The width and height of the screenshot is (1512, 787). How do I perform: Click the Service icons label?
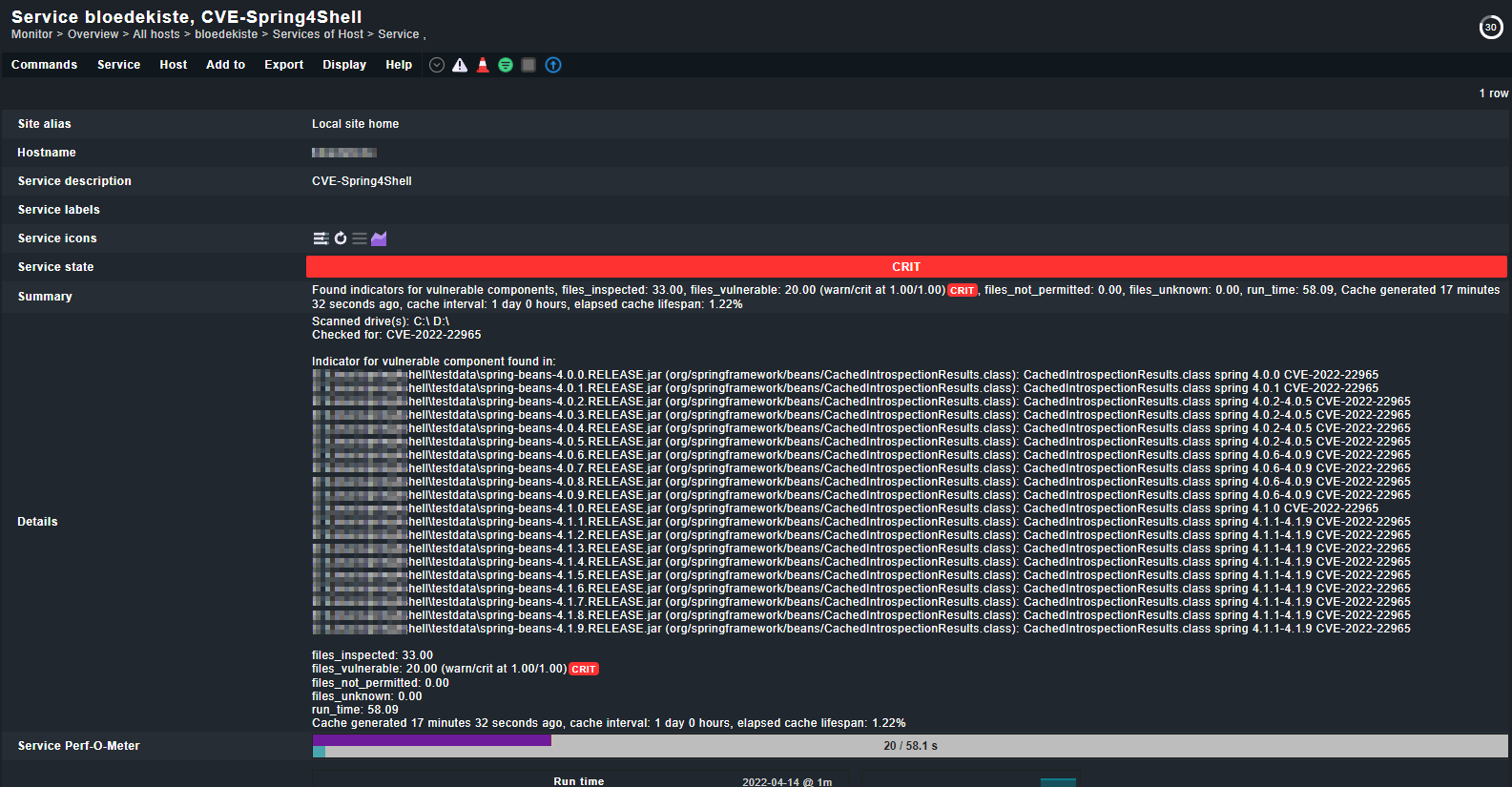click(x=57, y=238)
